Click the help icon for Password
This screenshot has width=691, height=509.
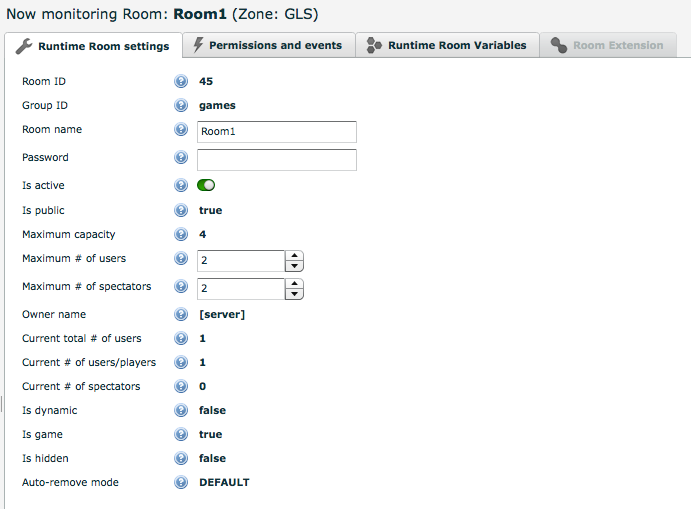181,158
